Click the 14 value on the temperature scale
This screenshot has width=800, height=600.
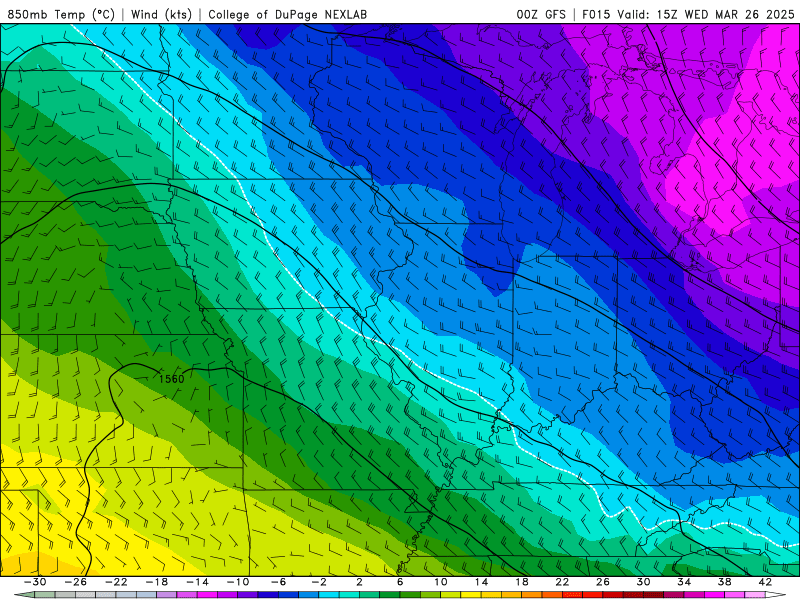click(481, 582)
